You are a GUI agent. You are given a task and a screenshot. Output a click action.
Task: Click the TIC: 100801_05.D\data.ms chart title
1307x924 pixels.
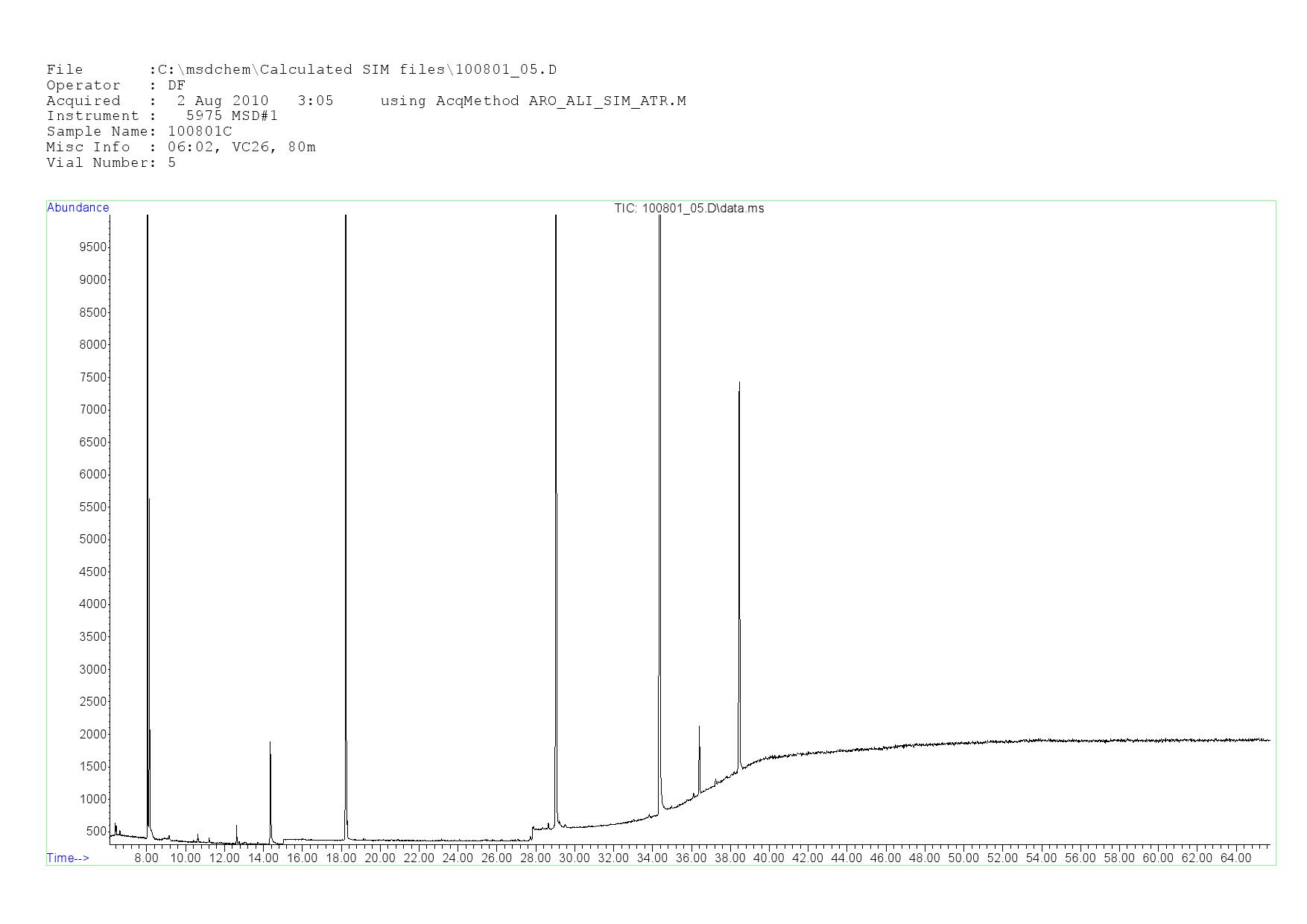689,209
